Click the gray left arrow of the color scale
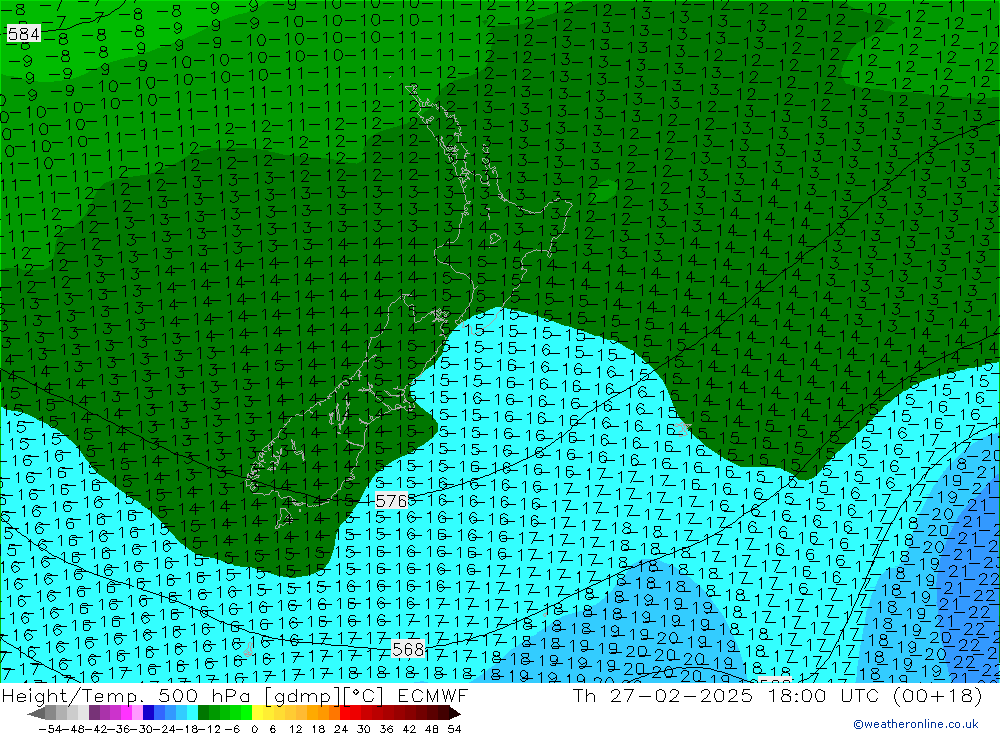The height and width of the screenshot is (733, 1000). 36,713
